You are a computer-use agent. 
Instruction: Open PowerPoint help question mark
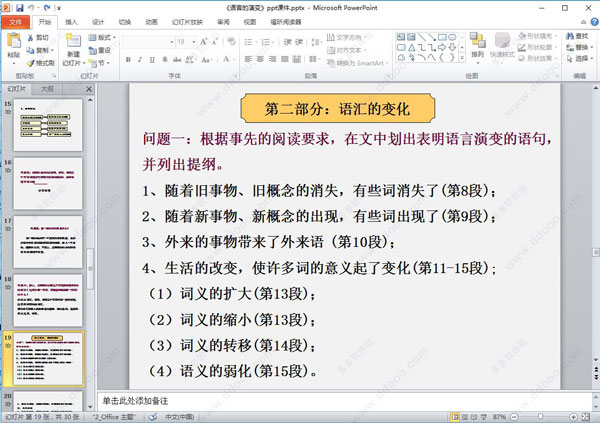click(x=594, y=22)
